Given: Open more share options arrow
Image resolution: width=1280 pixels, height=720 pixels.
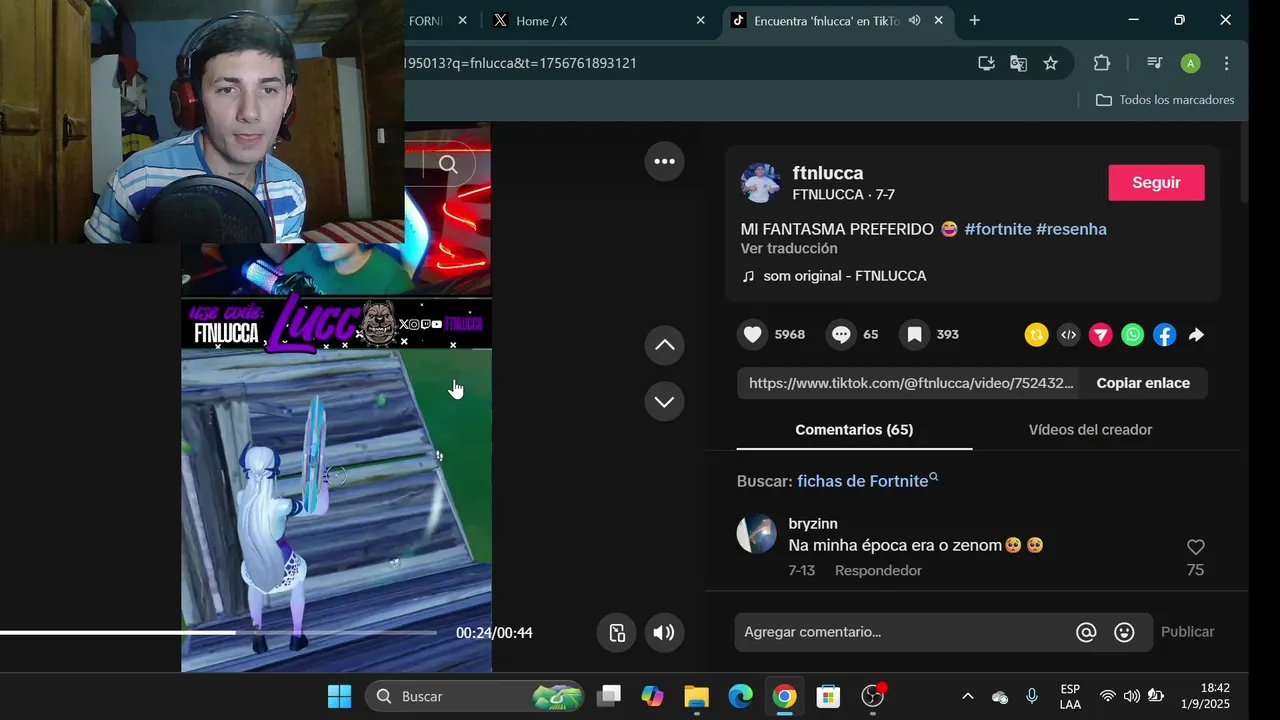Looking at the screenshot, I should pos(1196,335).
